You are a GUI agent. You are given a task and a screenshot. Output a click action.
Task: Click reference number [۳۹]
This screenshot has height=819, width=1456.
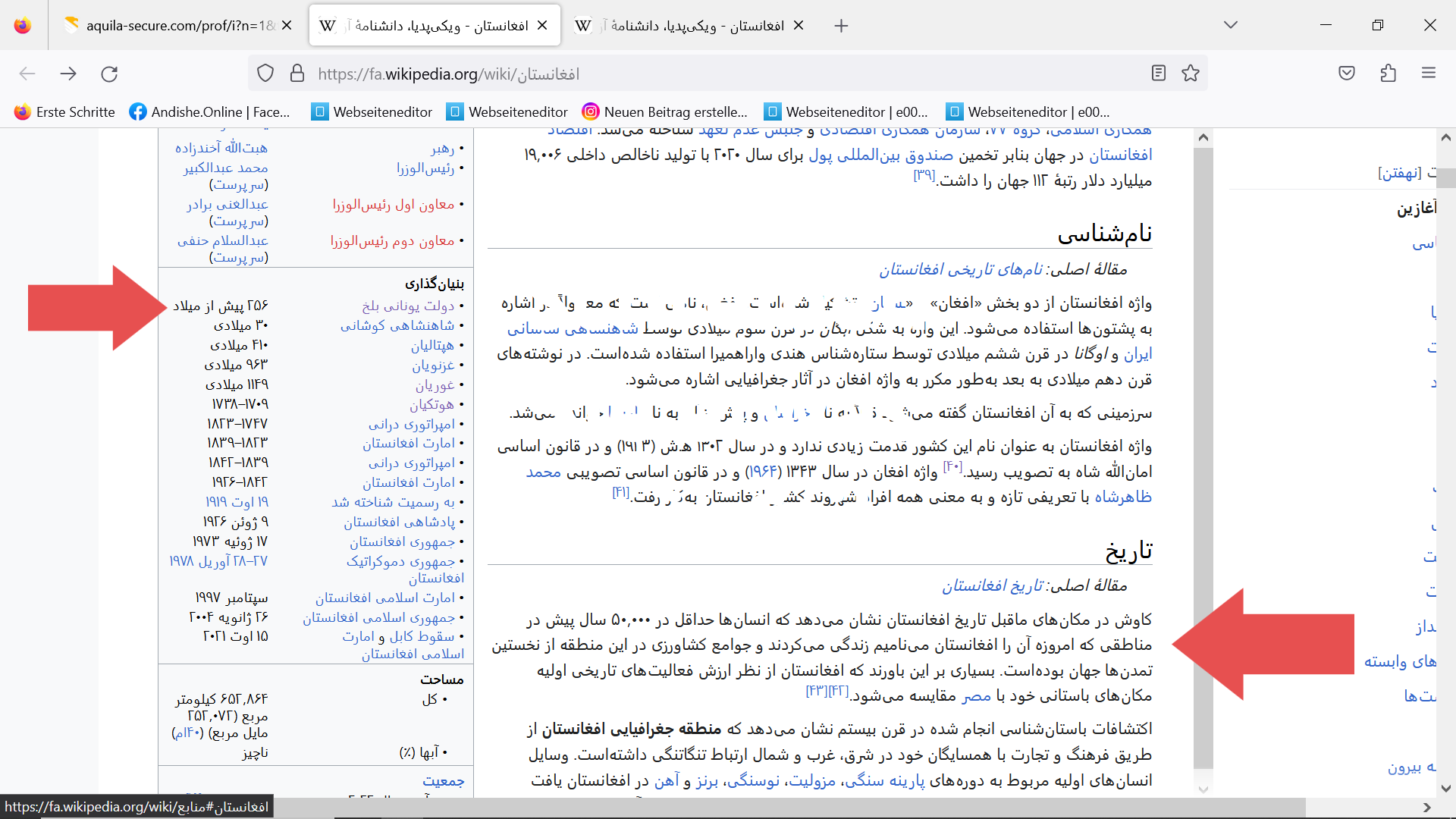point(924,175)
